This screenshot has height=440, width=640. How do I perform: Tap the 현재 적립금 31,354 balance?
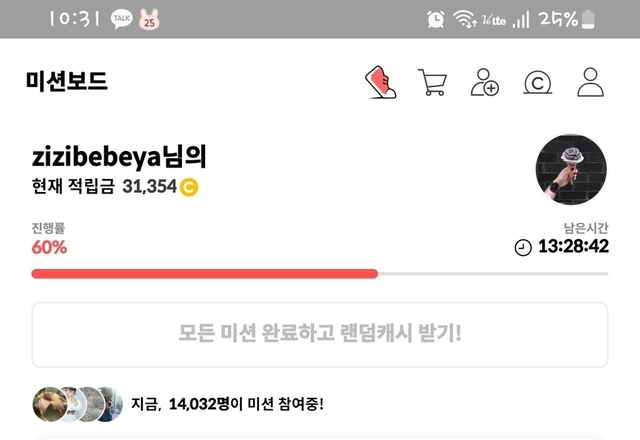[115, 187]
